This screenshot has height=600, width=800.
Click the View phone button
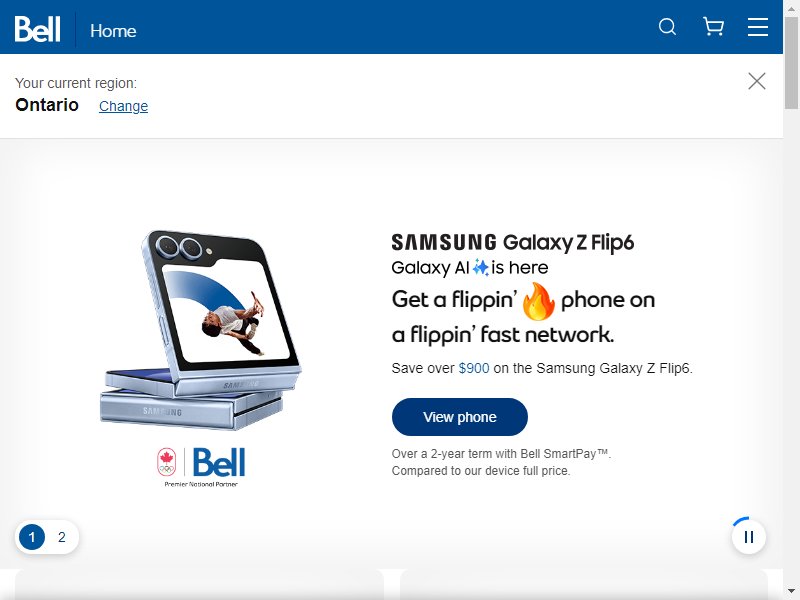(x=460, y=417)
